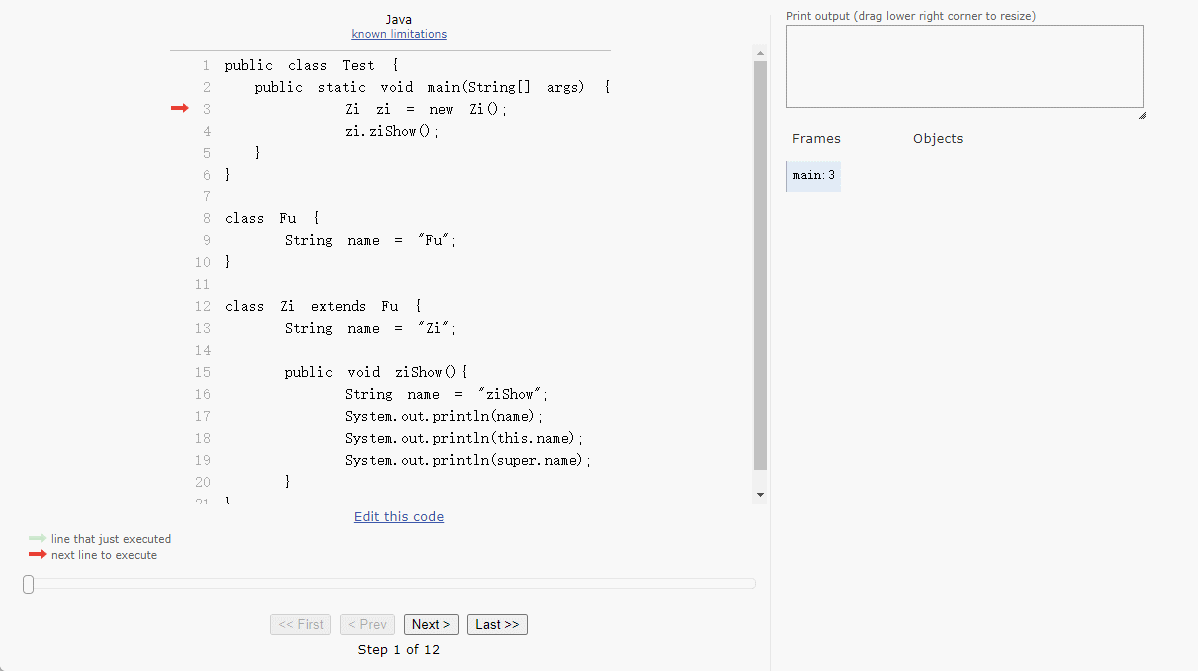Jump to the end with Last >>
Screen dimensions: 1198x671
(x=497, y=624)
